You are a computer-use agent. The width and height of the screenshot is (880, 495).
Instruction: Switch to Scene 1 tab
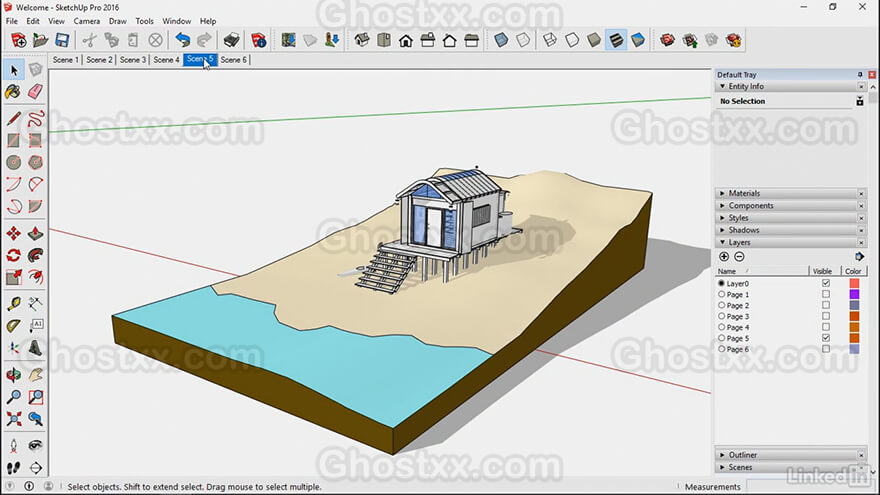[65, 59]
